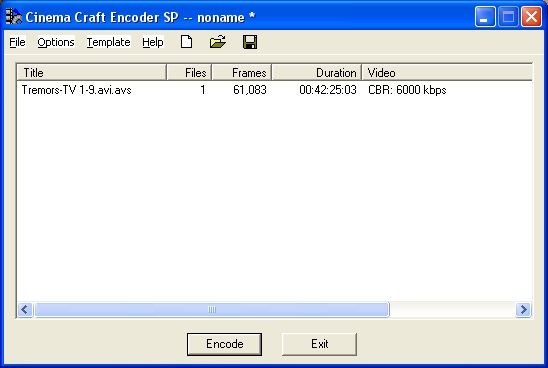Click the New file toolbar icon
The height and width of the screenshot is (368, 548).
186,42
